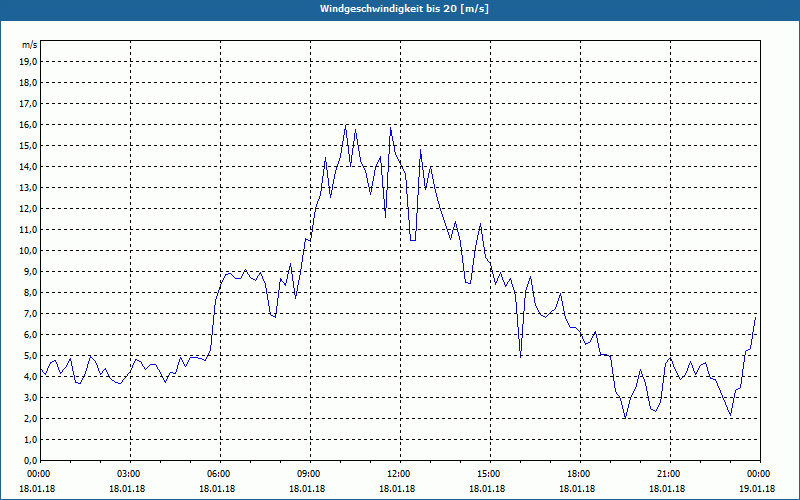Click the '19.01.18' date label
The image size is (800, 500).
click(x=757, y=489)
